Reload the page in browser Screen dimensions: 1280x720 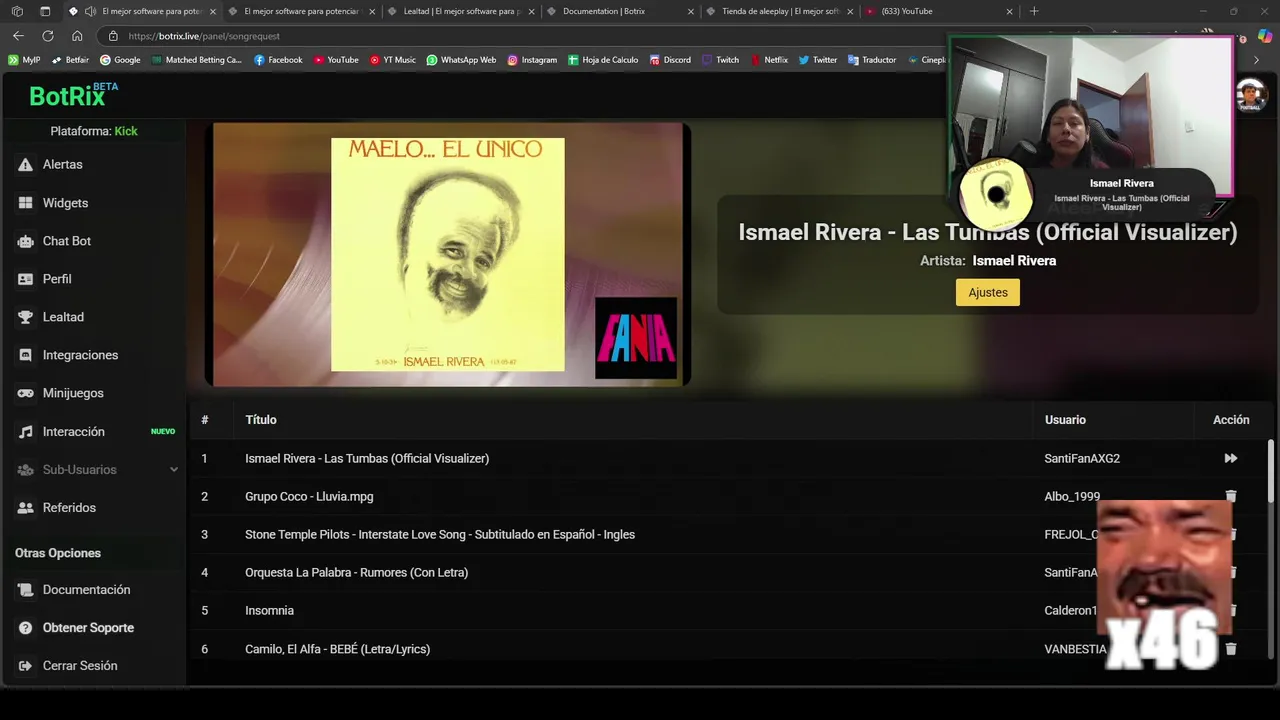click(x=47, y=36)
